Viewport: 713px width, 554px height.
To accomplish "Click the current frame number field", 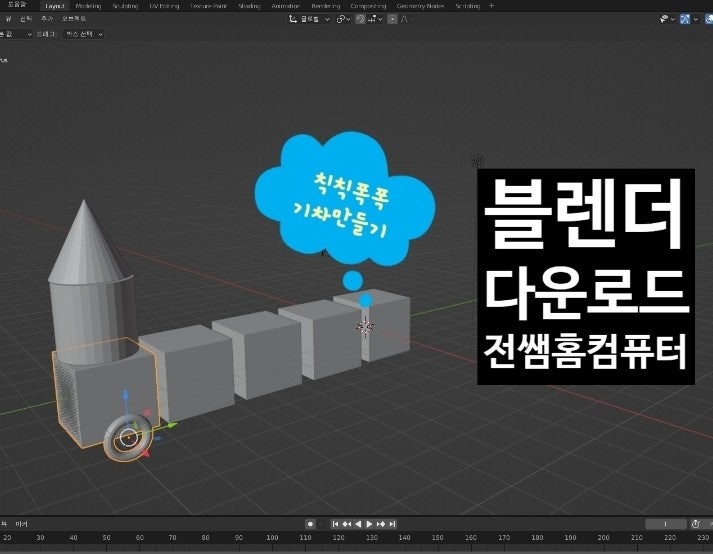I will [x=666, y=524].
